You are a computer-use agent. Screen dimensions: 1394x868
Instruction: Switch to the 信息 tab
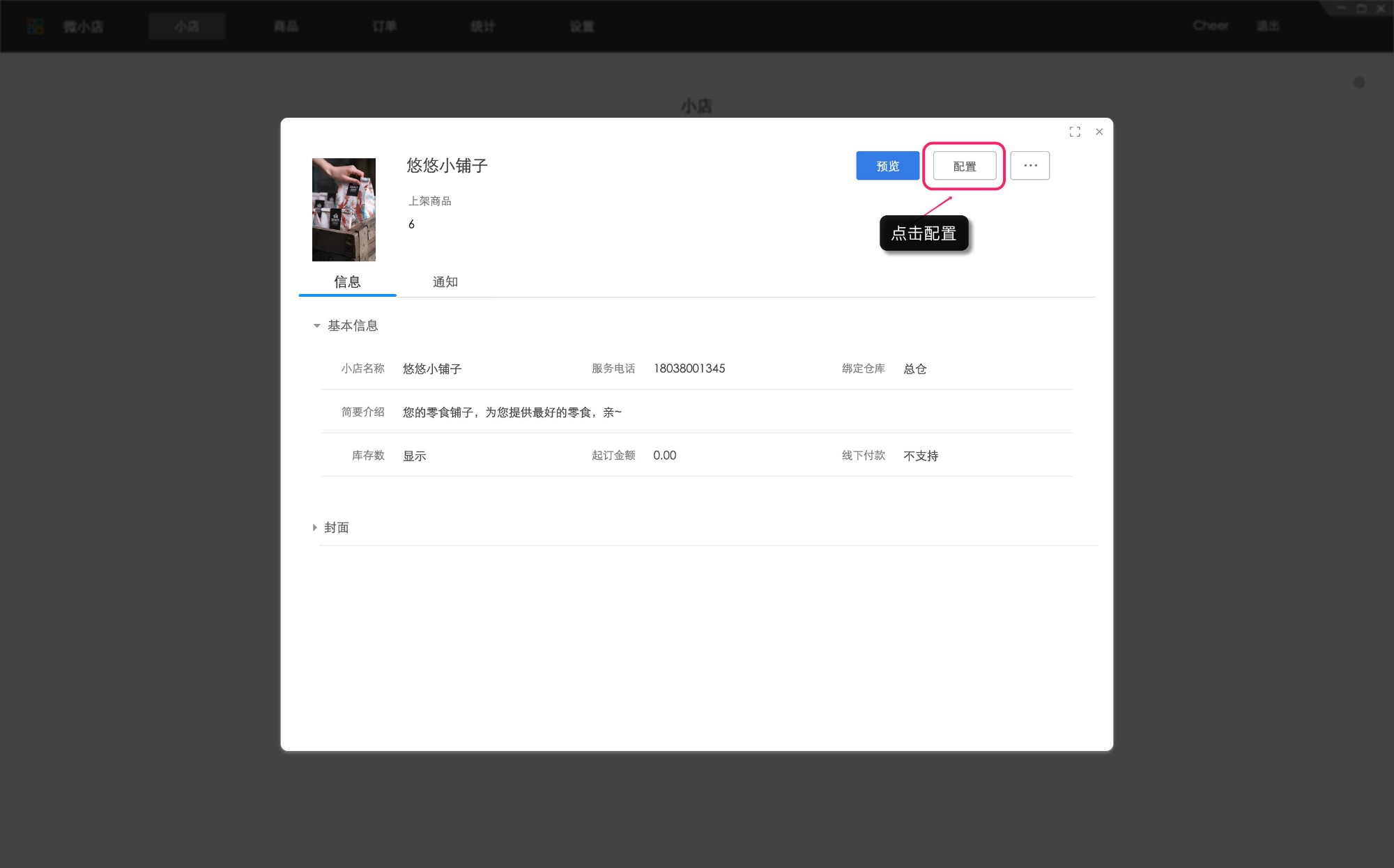(x=347, y=281)
